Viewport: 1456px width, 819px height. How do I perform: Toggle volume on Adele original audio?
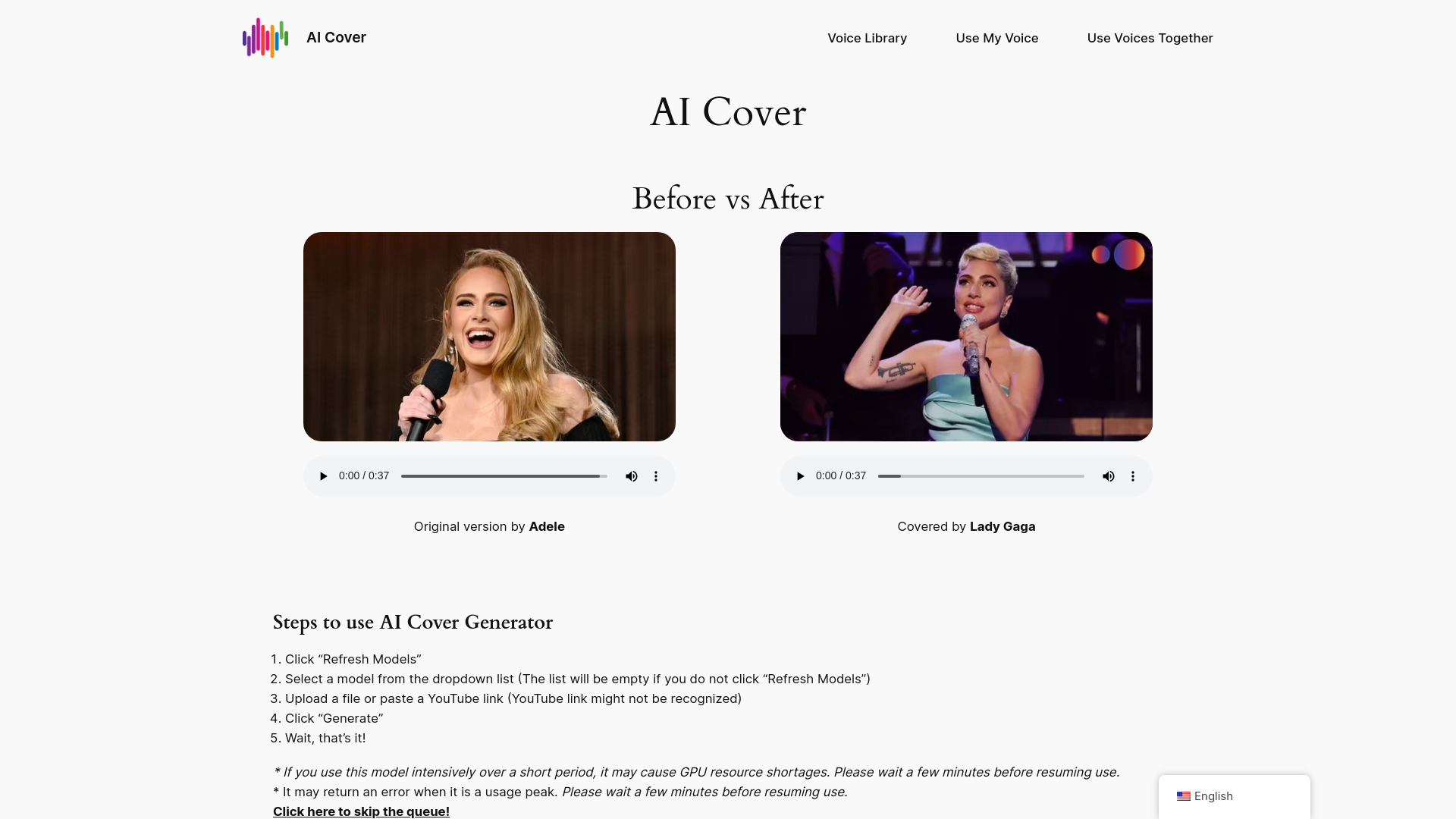click(631, 476)
